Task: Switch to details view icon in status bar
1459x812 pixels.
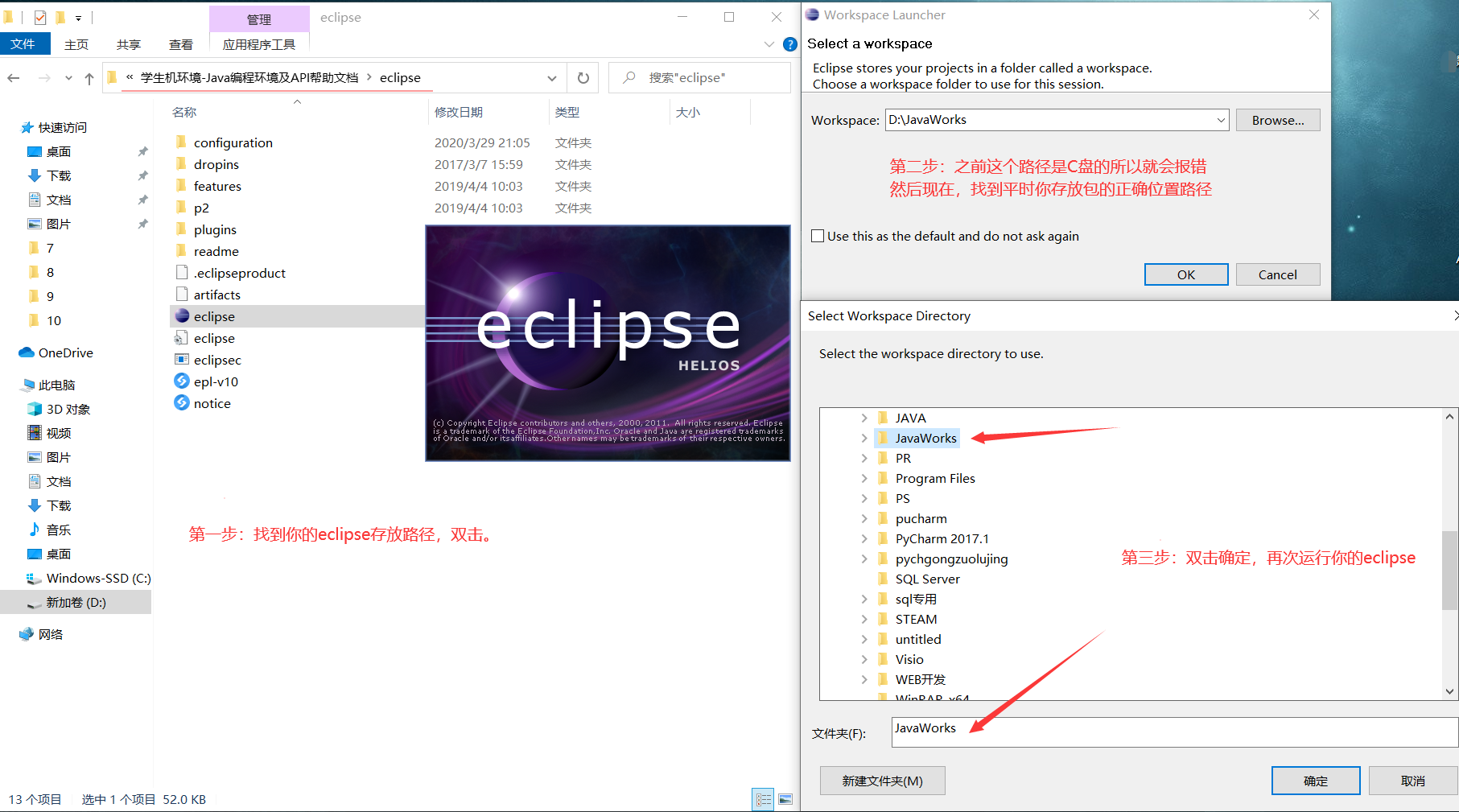Action: [x=763, y=799]
